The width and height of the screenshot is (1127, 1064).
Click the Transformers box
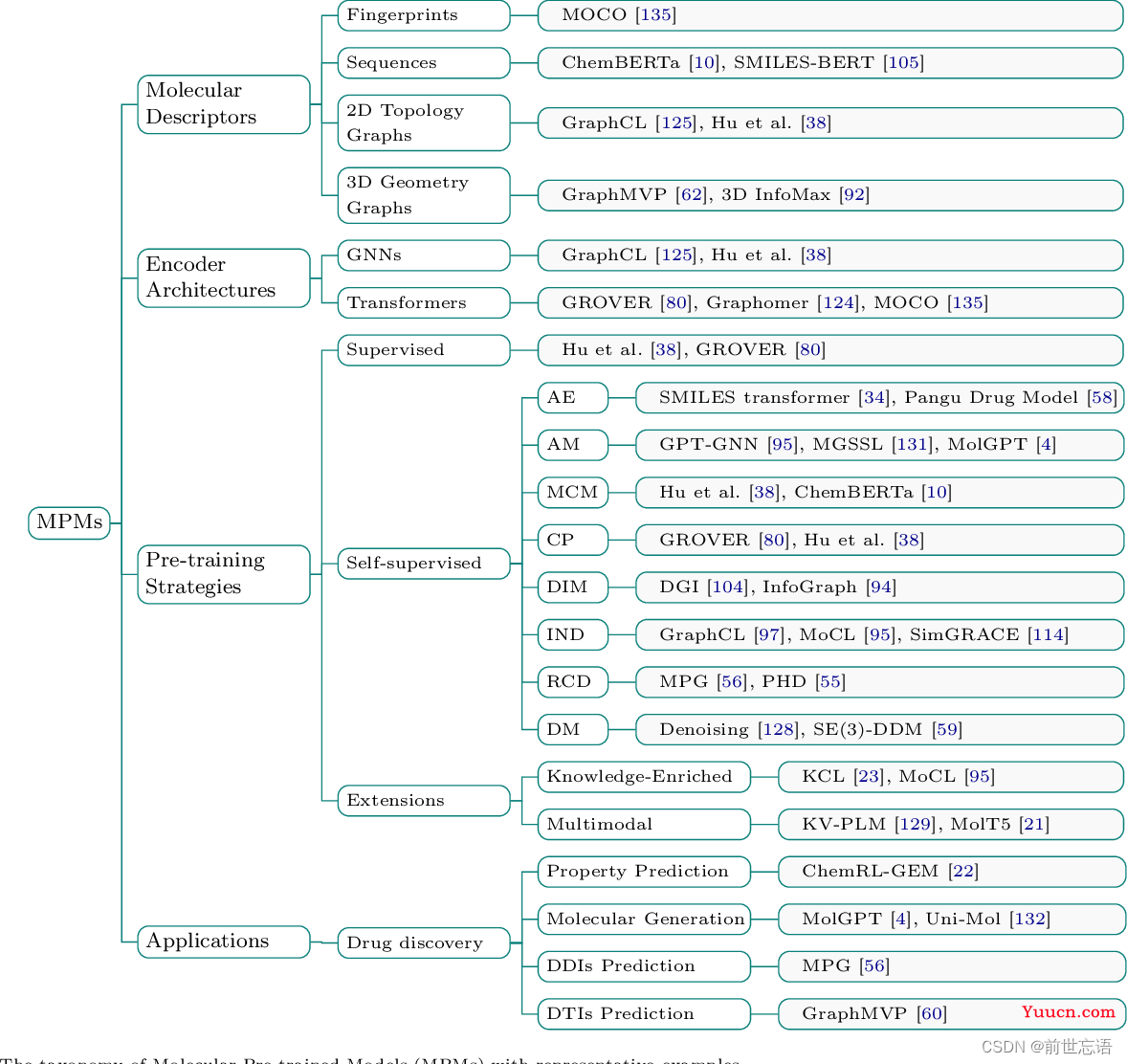[x=424, y=302]
